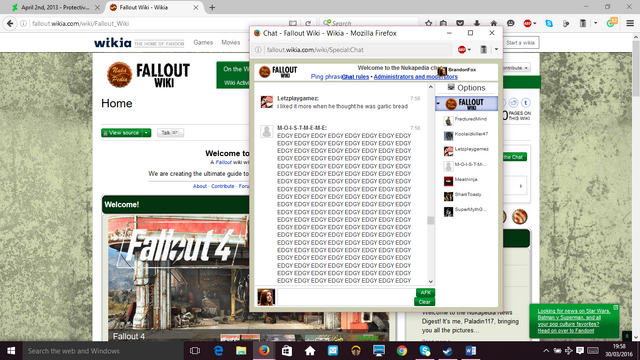
Task: Bookmark this page with the star icon
Action: coord(428,24)
